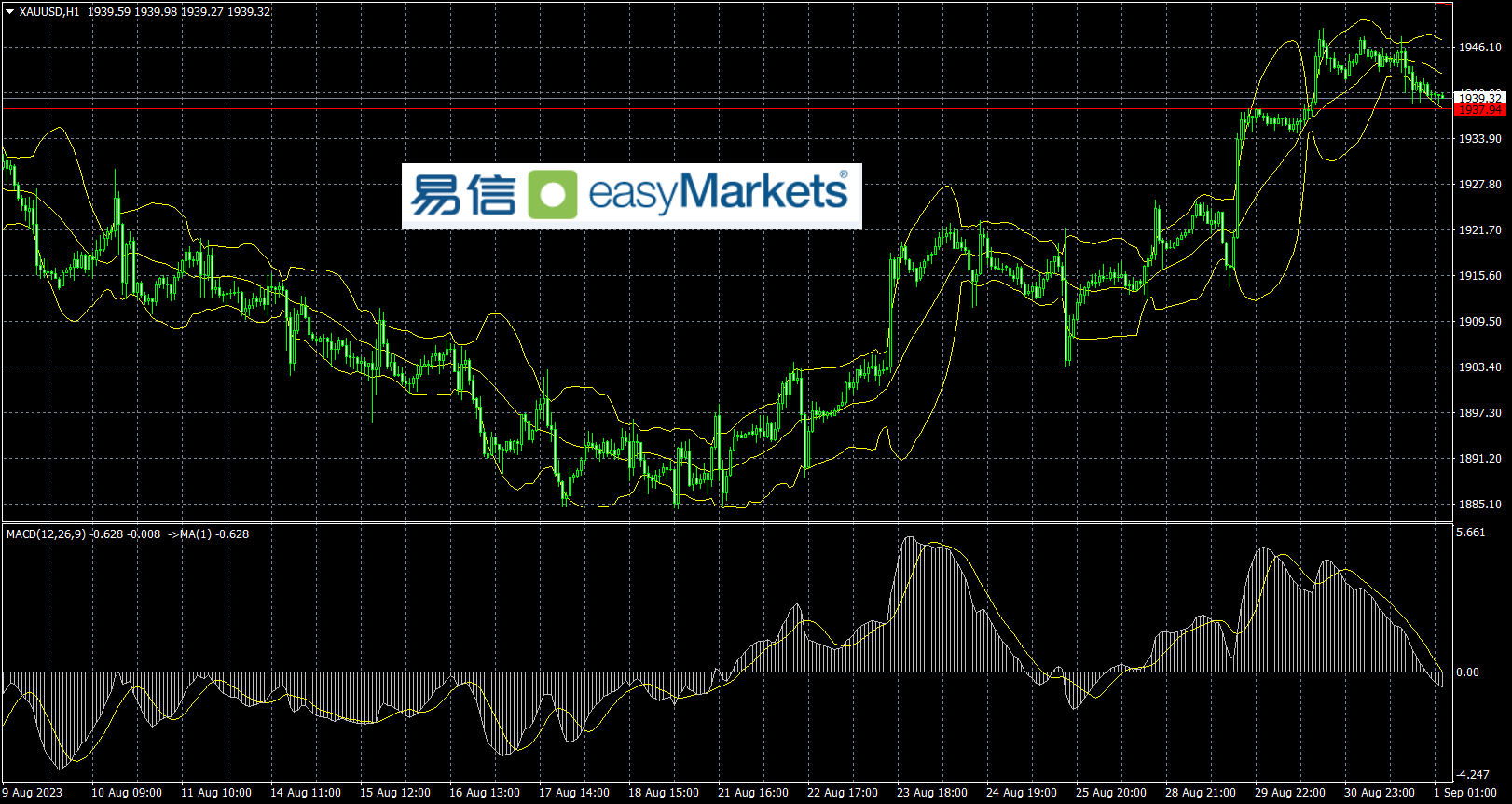Click the 25 Aug 20:00 time label
Screen dimensions: 1512x804
[1111, 793]
